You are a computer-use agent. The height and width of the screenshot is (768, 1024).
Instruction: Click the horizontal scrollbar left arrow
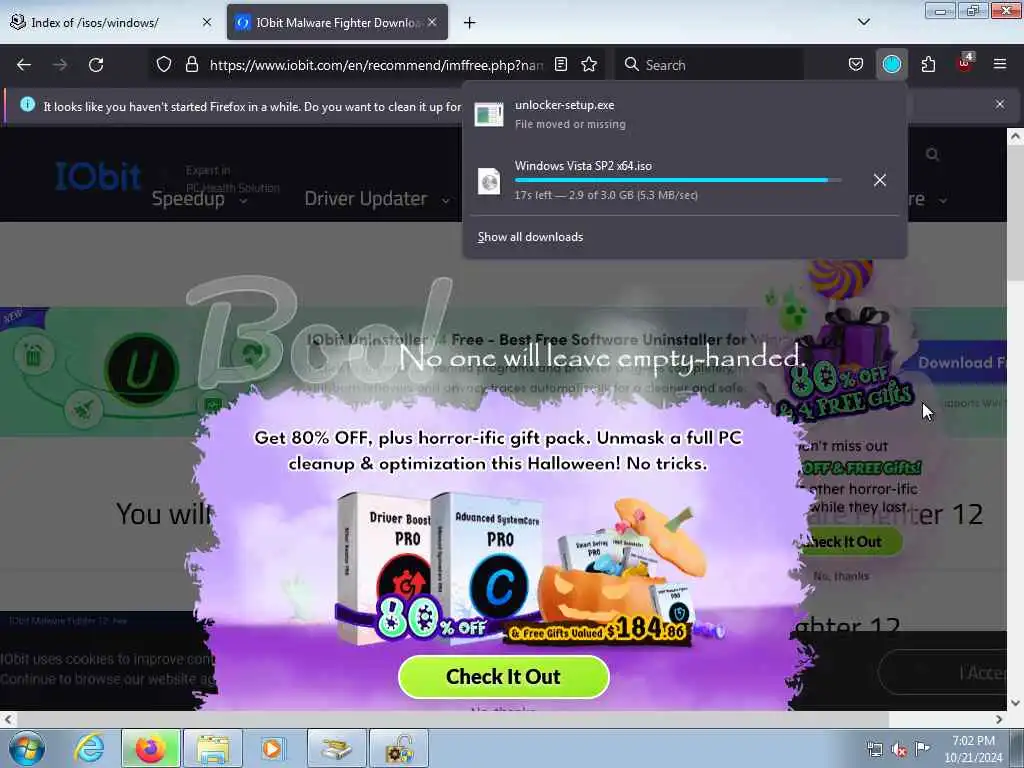click(x=7, y=719)
